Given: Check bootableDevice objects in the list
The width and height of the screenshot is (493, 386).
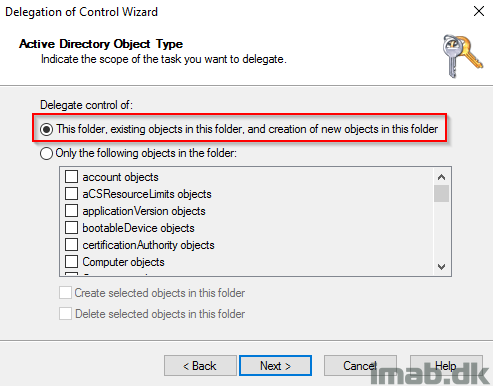Looking at the screenshot, I should pos(71,228).
